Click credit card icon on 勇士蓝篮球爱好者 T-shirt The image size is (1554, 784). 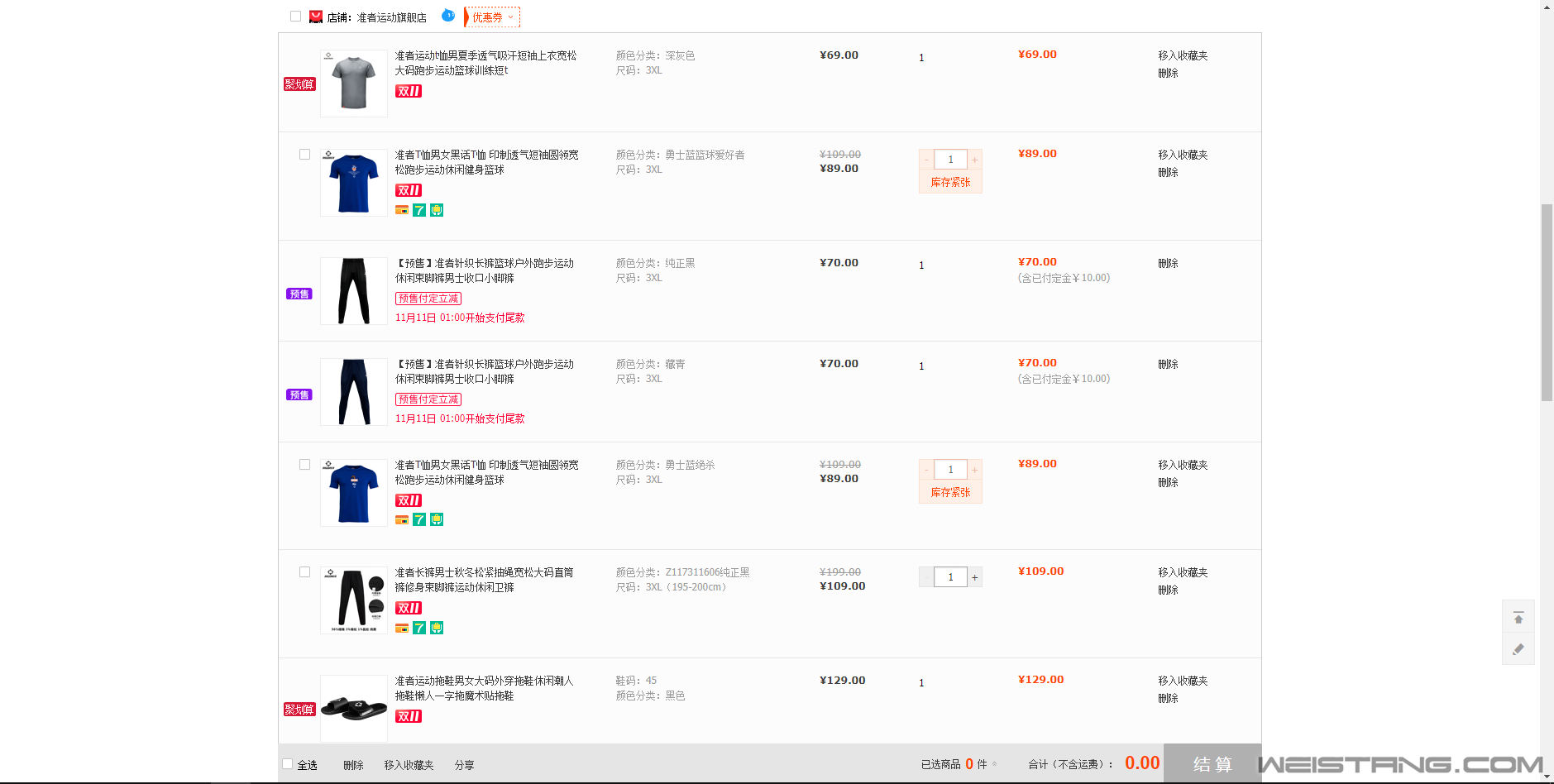pyautogui.click(x=402, y=210)
